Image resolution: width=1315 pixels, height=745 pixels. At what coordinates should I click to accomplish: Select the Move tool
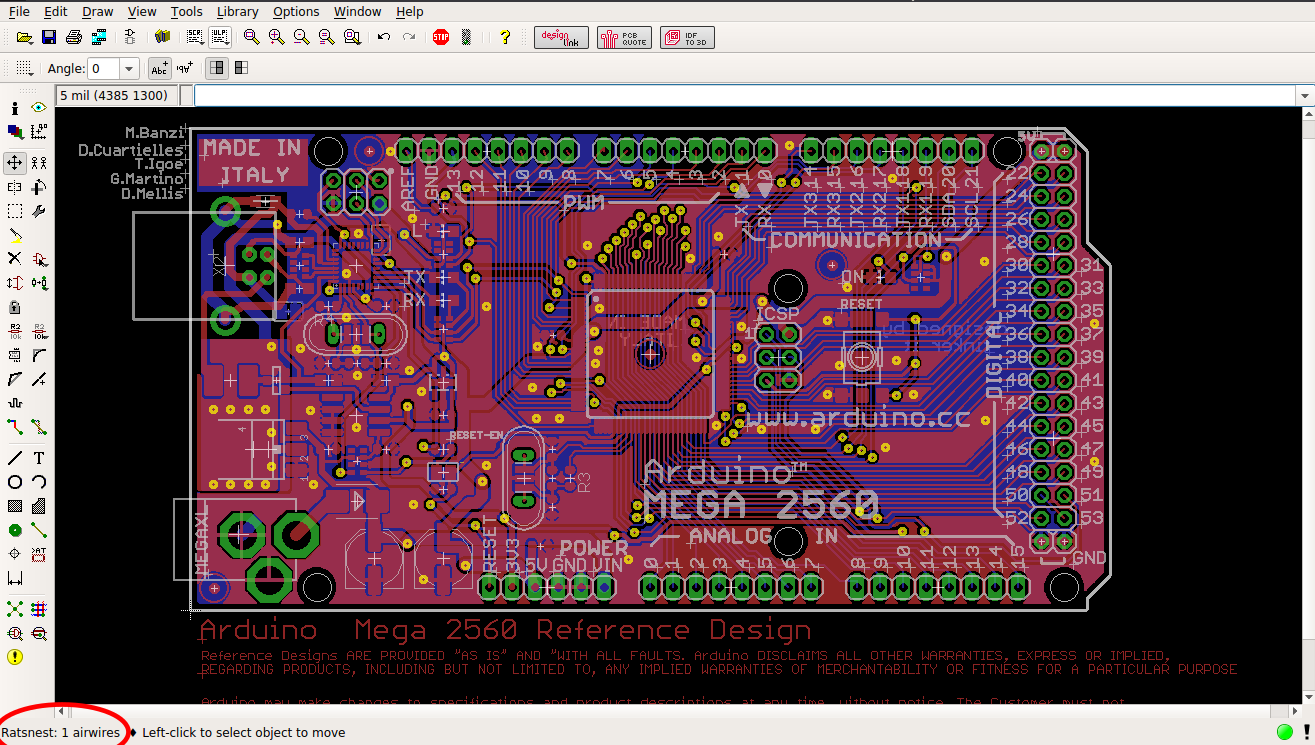14,162
